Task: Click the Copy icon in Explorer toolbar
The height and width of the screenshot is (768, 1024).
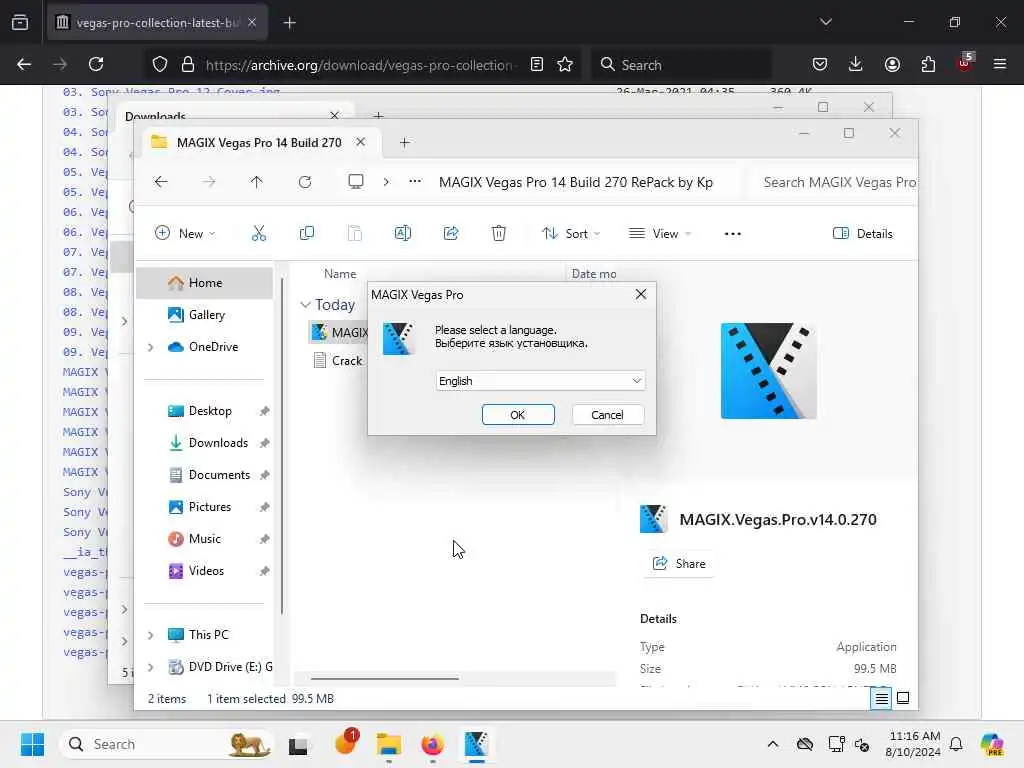Action: pyautogui.click(x=306, y=233)
